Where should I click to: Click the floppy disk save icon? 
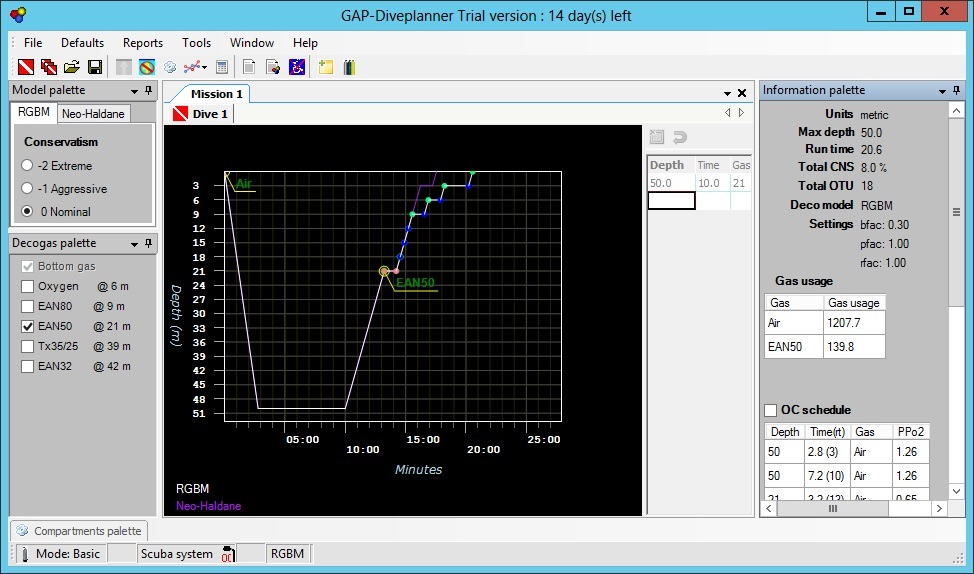94,67
